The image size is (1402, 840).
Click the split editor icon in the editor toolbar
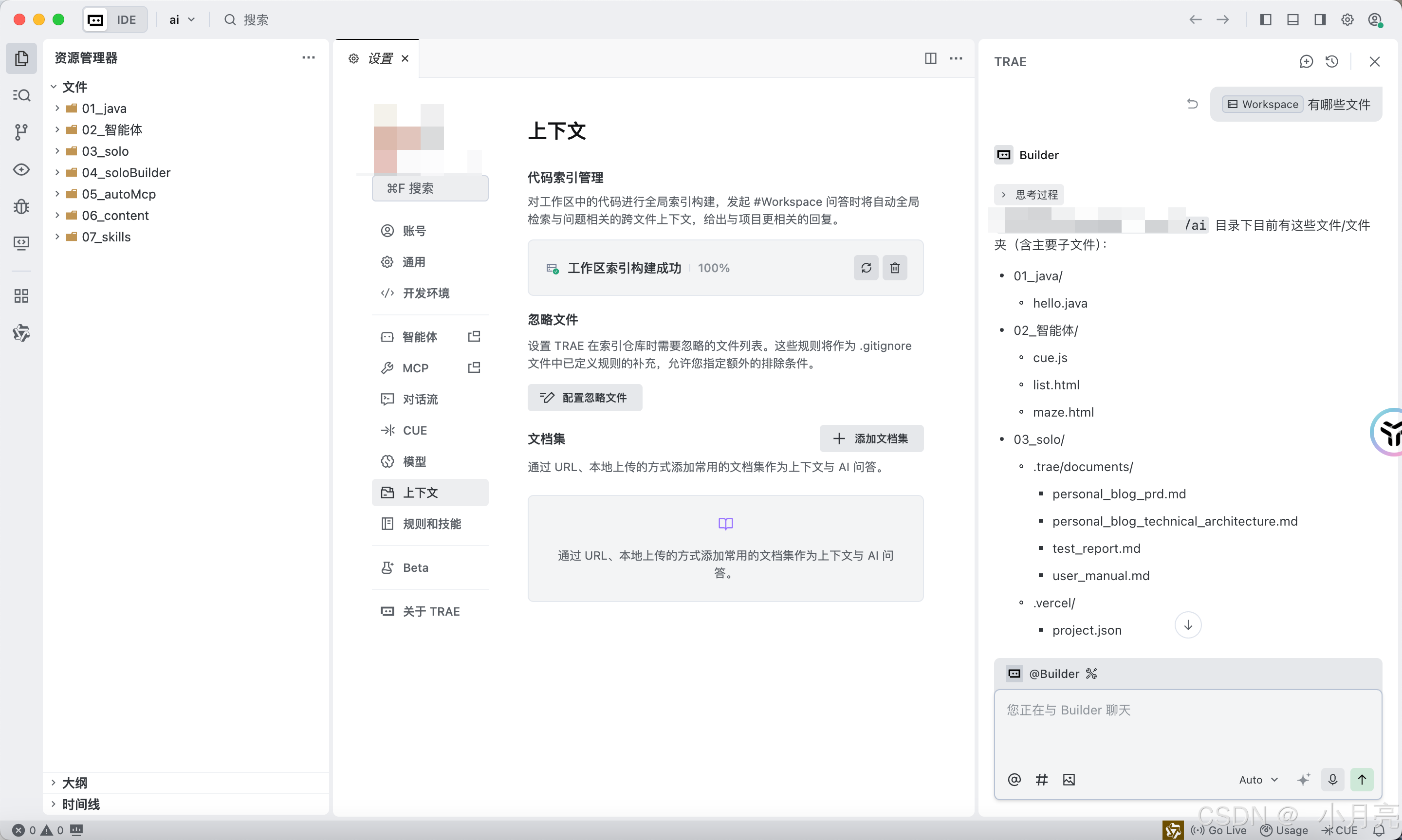click(x=930, y=58)
